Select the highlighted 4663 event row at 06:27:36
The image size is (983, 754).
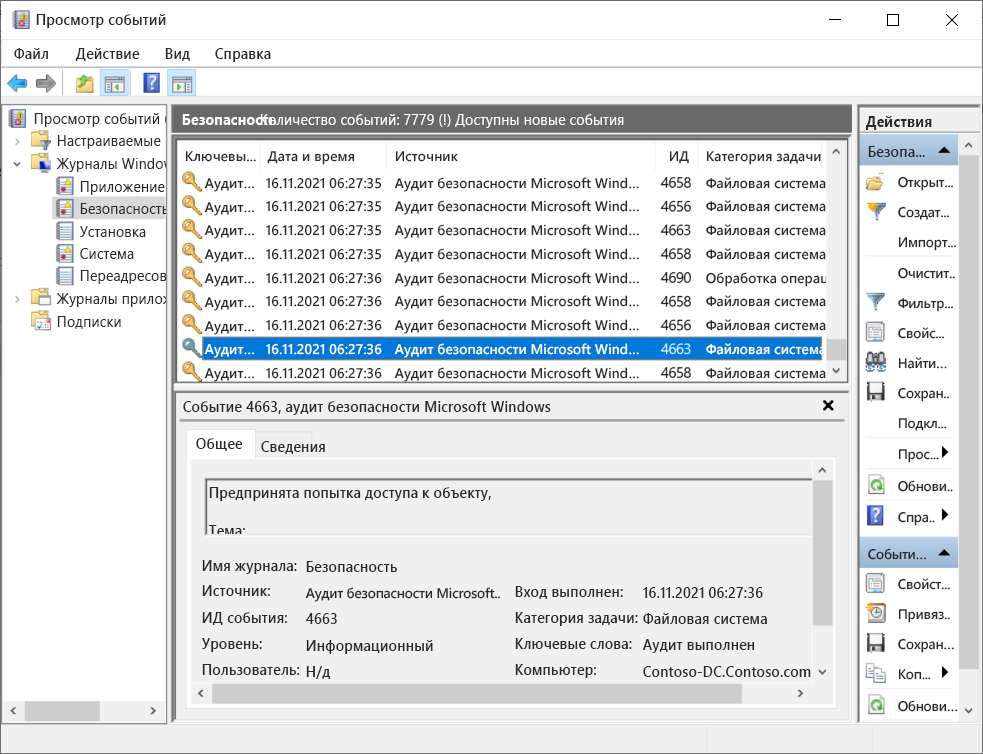503,349
